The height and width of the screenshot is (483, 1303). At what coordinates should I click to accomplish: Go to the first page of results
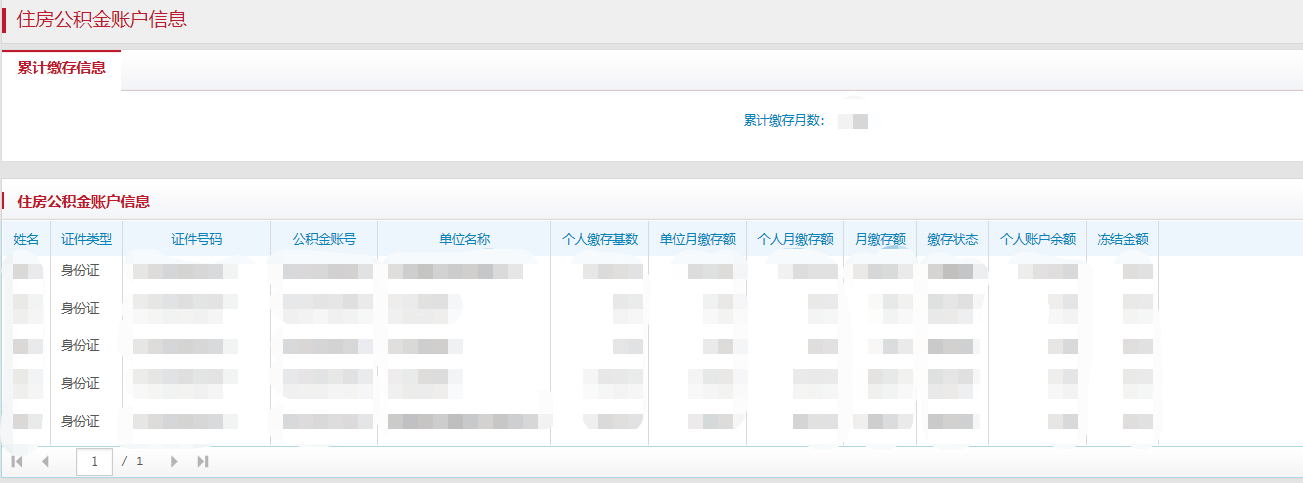click(x=17, y=461)
